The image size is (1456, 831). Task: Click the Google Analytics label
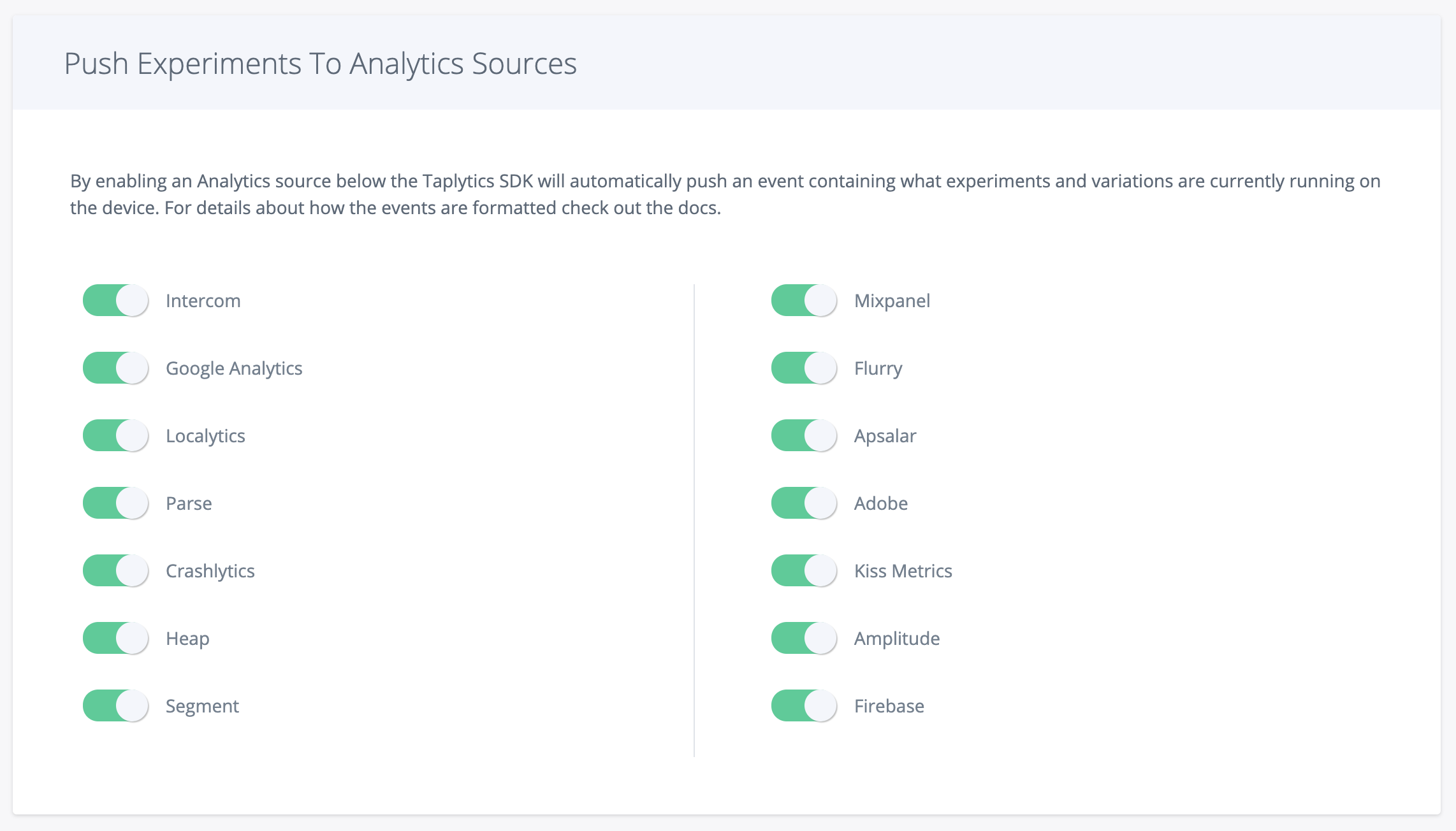[234, 368]
